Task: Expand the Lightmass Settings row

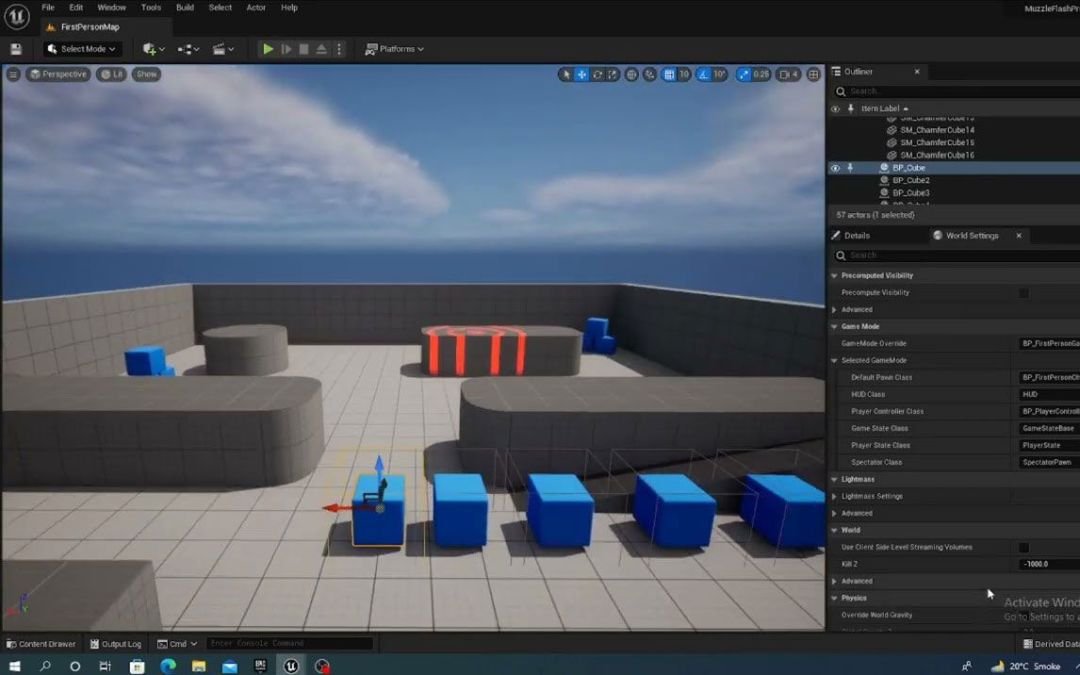Action: [x=834, y=497]
